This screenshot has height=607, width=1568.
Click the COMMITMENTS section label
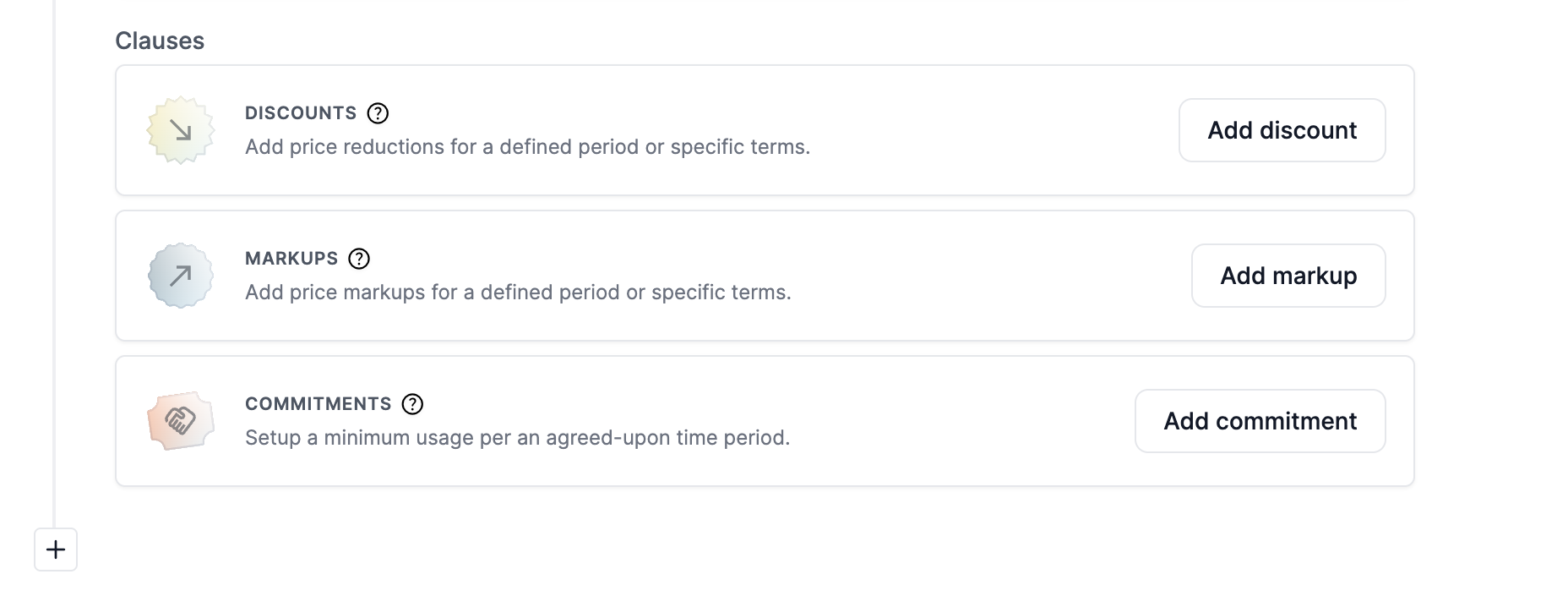[318, 404]
